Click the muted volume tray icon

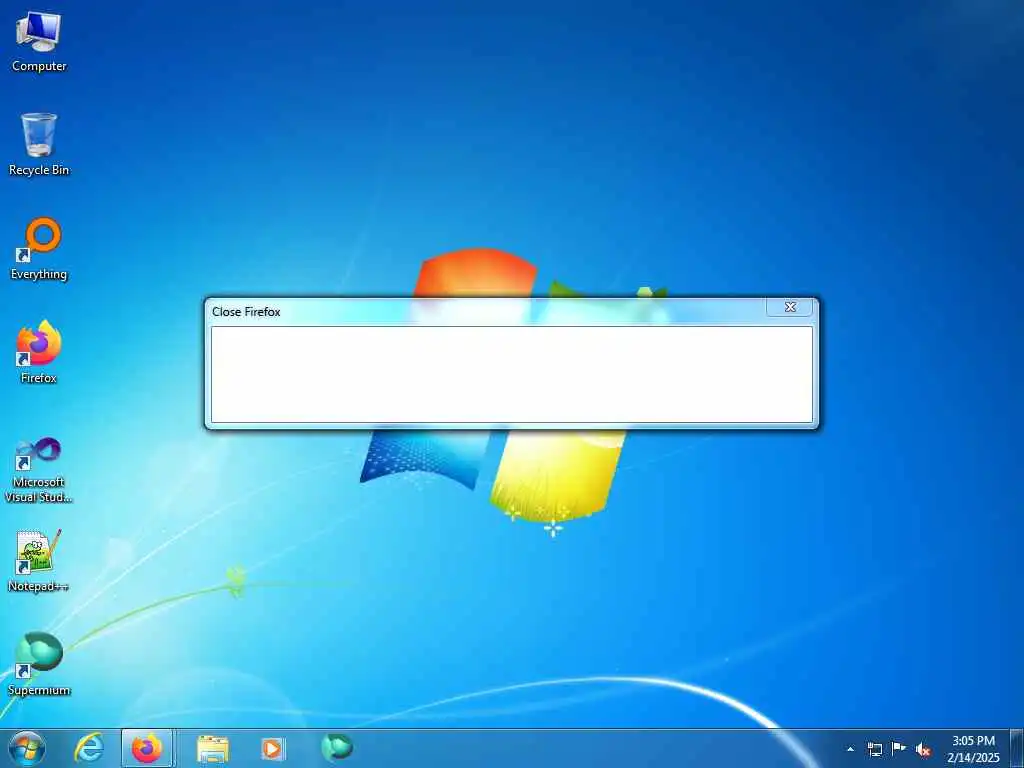(923, 750)
